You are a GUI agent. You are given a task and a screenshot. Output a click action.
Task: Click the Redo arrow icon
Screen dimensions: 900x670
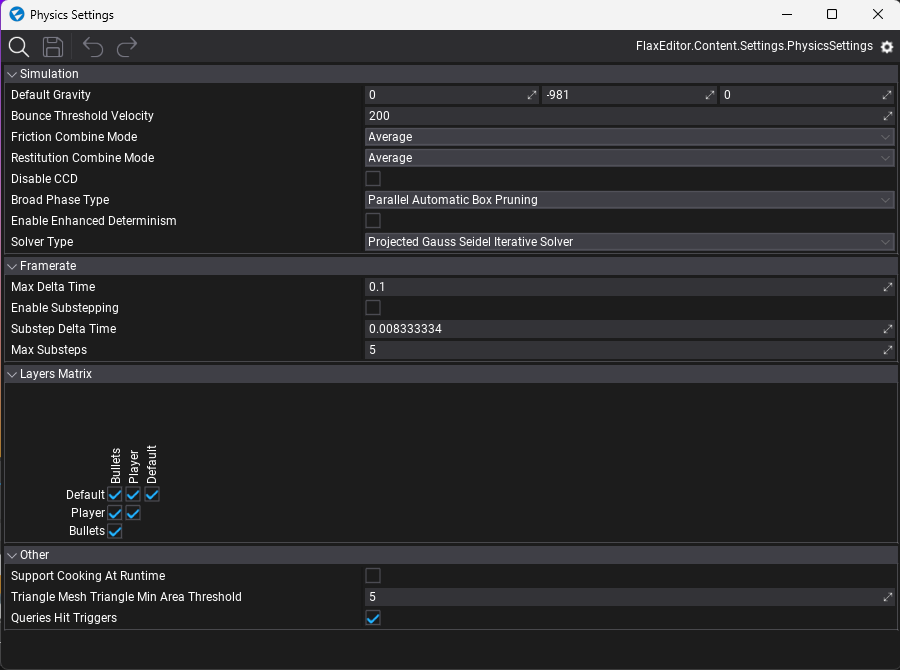(x=127, y=47)
